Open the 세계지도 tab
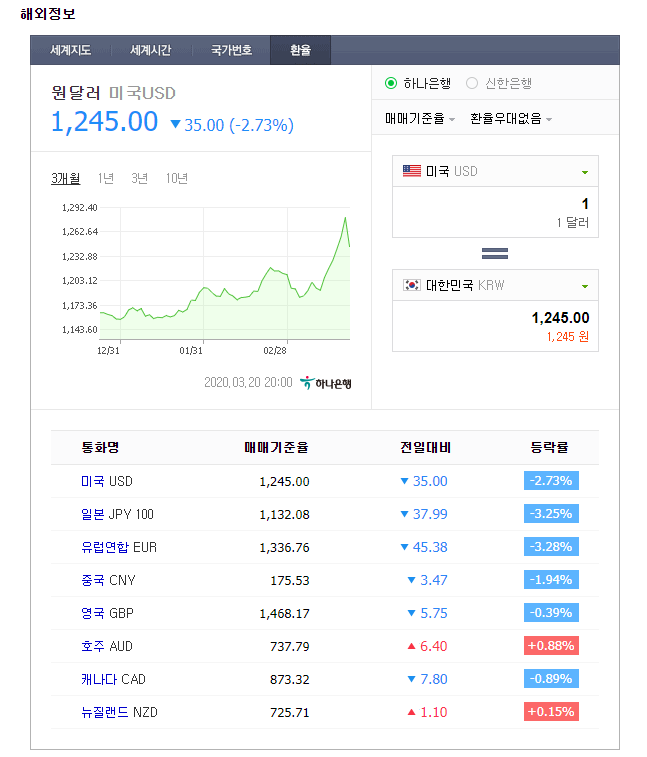Image resolution: width=647 pixels, height=757 pixels. click(70, 50)
